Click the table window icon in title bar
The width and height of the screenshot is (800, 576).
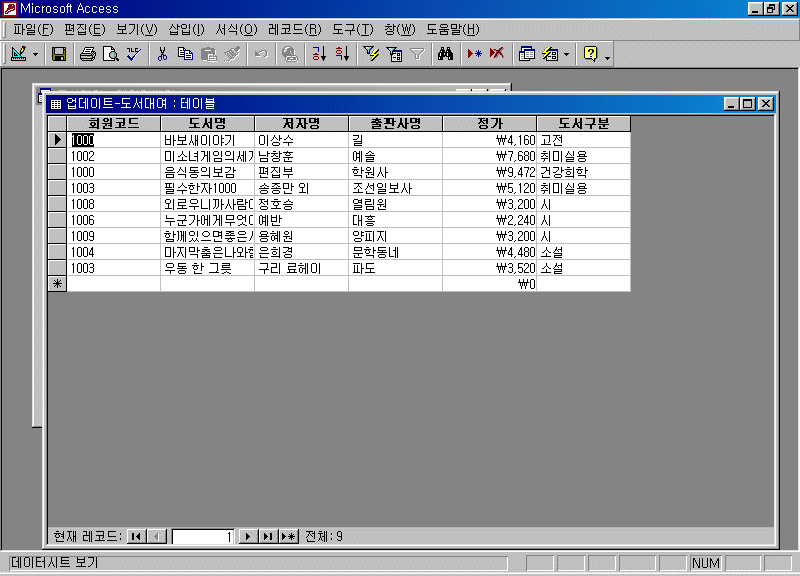point(56,104)
